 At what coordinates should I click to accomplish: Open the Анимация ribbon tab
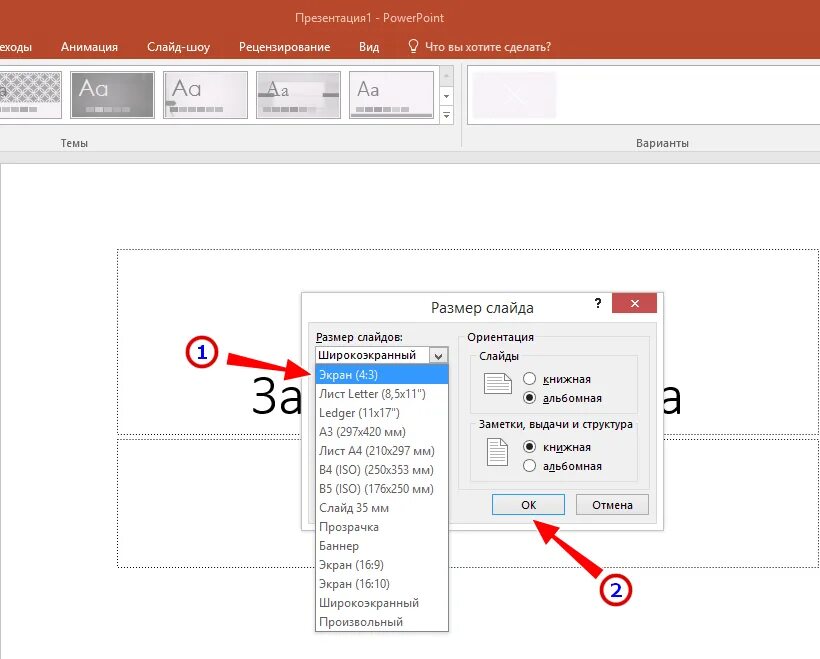89,47
